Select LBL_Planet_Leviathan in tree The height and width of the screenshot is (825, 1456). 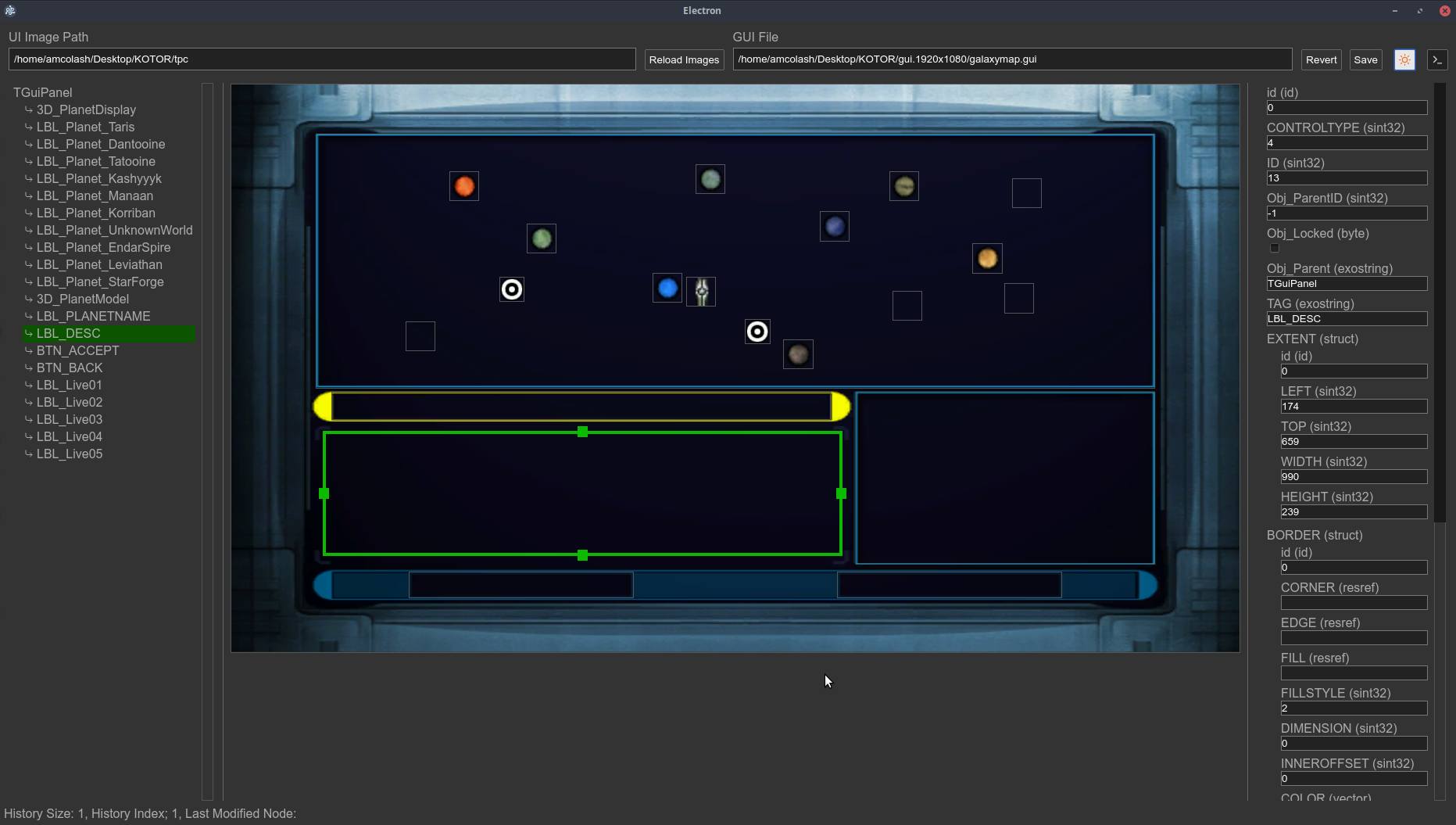point(99,264)
